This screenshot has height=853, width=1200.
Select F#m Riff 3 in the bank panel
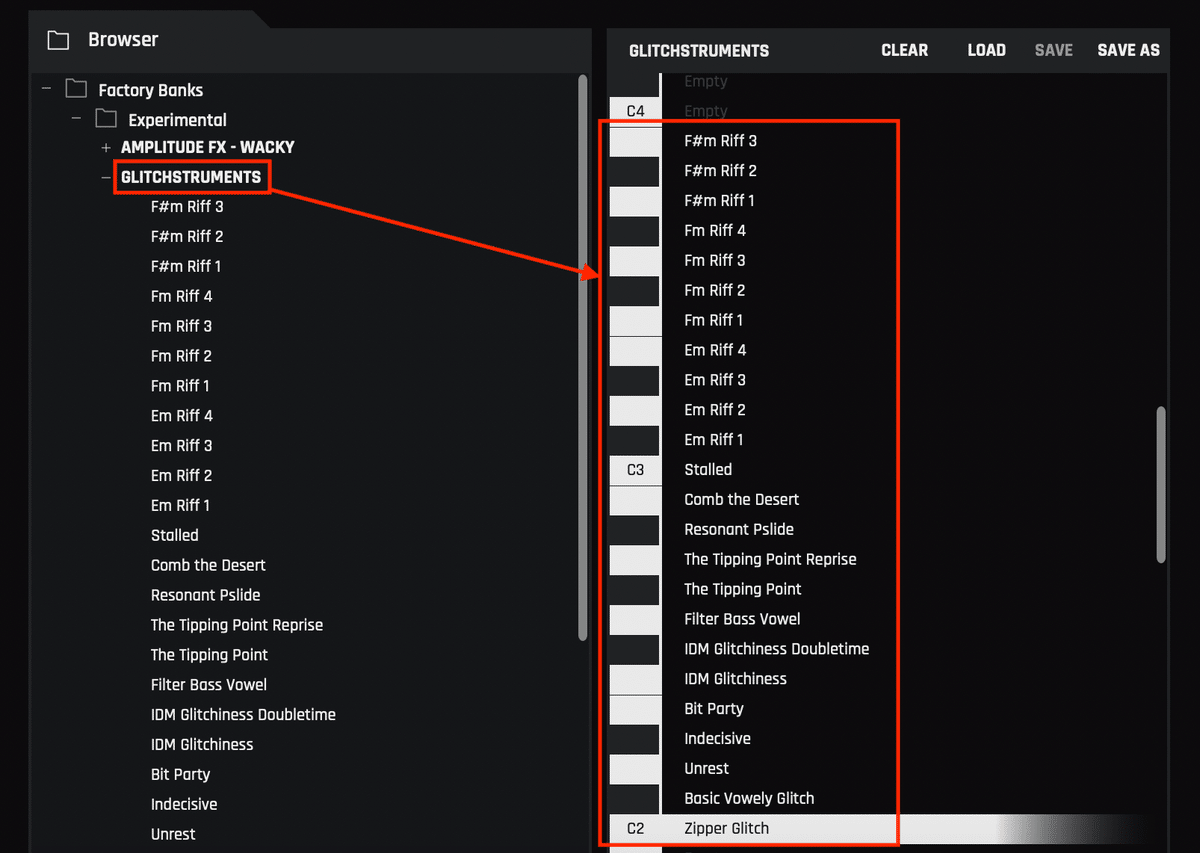click(720, 141)
